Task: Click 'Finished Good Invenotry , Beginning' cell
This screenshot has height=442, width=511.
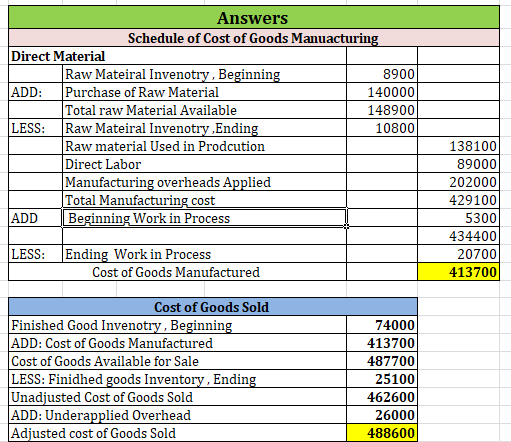Action: pyautogui.click(x=177, y=325)
